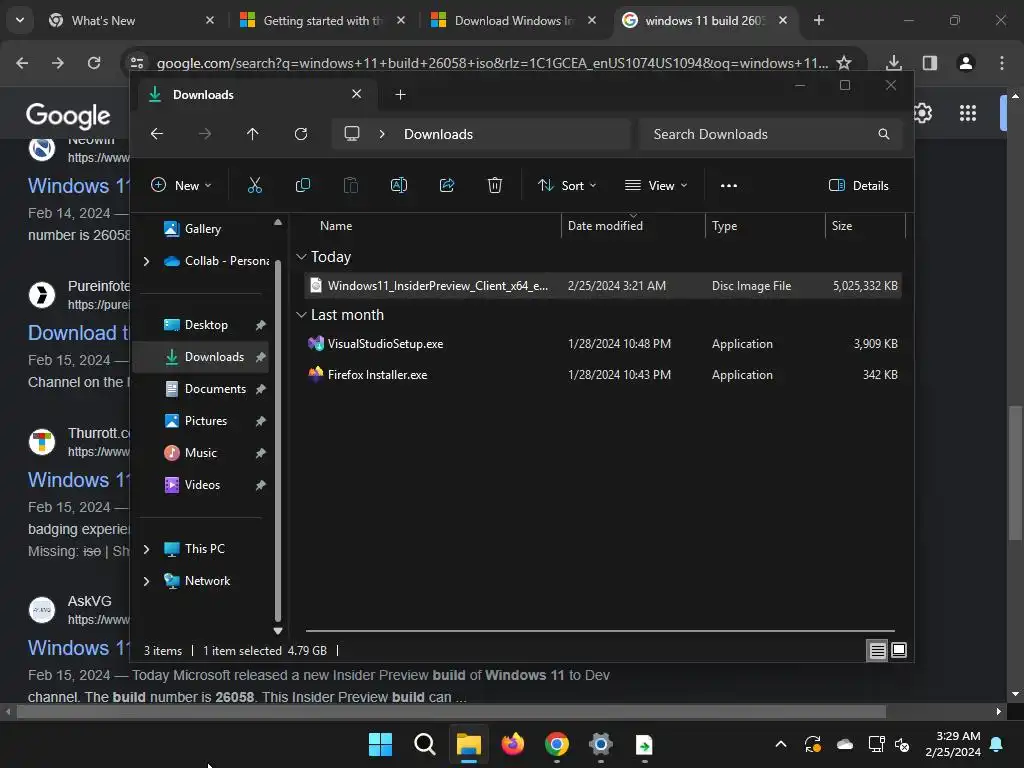Refresh the Downloads folder view

[x=300, y=134]
